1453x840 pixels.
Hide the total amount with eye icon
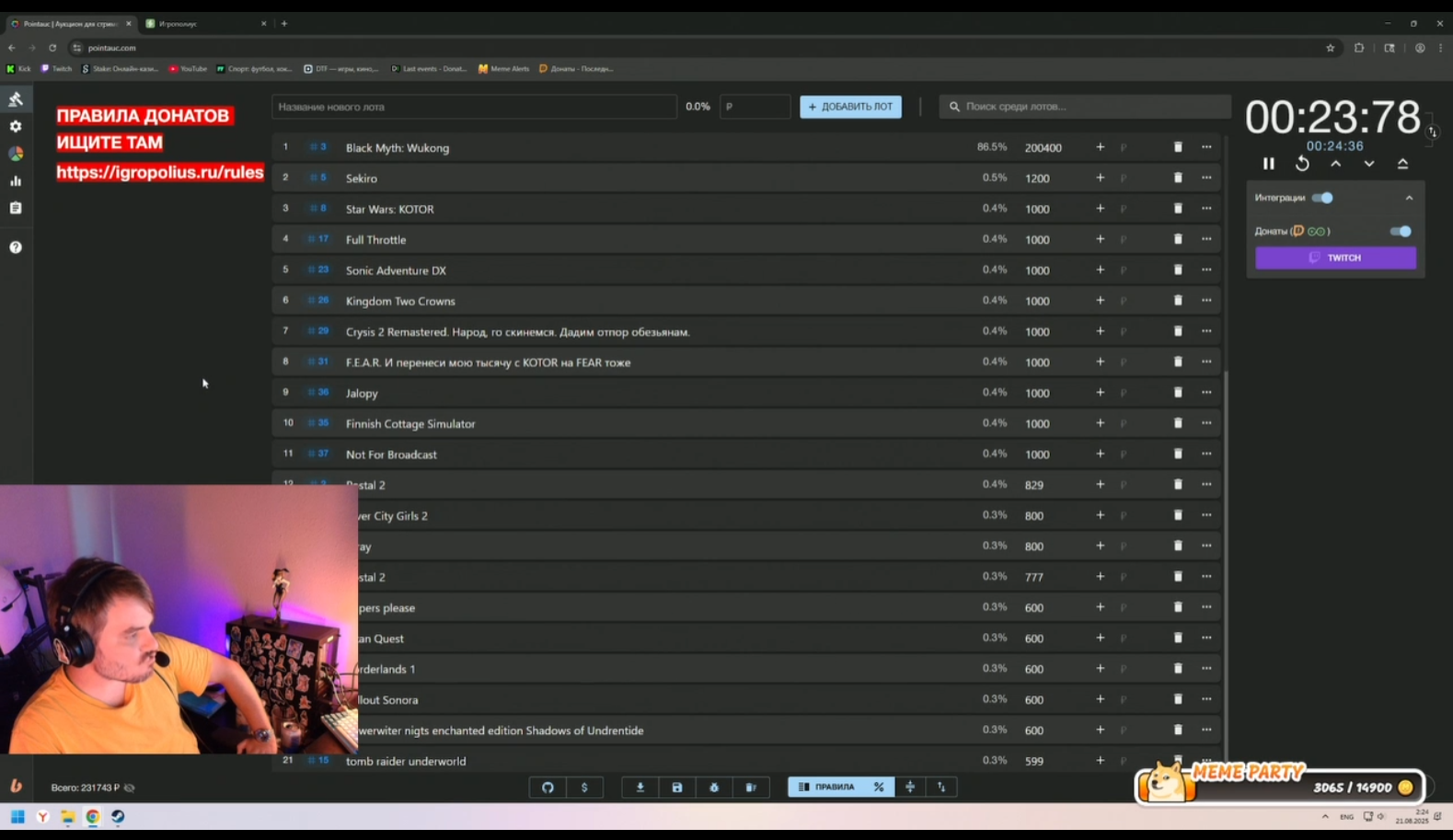[x=130, y=788]
